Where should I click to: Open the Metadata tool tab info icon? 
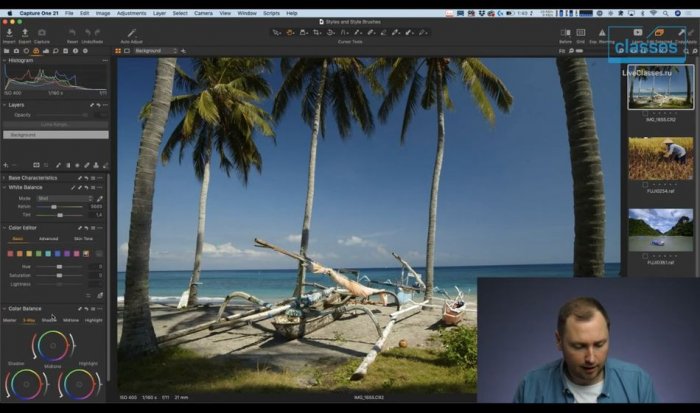point(75,51)
